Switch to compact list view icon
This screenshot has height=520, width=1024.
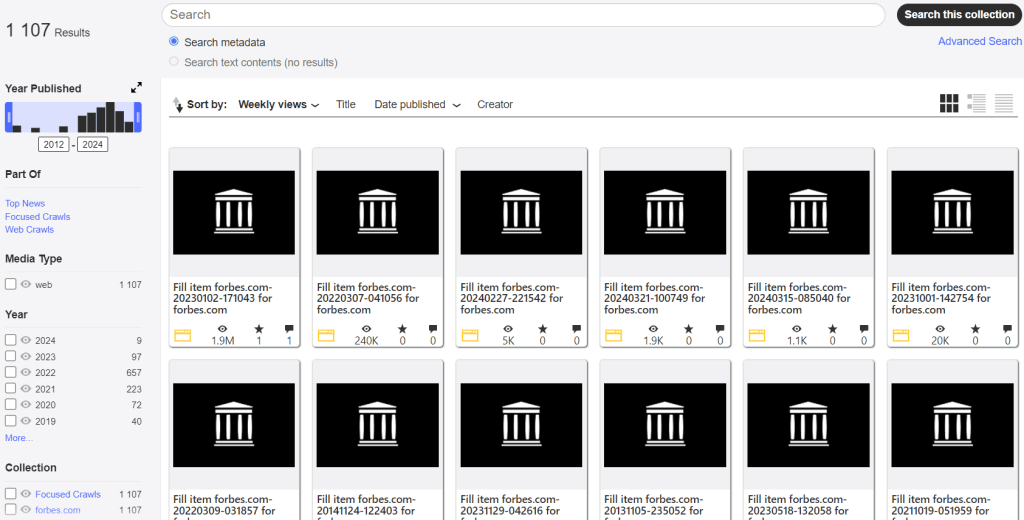[1003, 103]
